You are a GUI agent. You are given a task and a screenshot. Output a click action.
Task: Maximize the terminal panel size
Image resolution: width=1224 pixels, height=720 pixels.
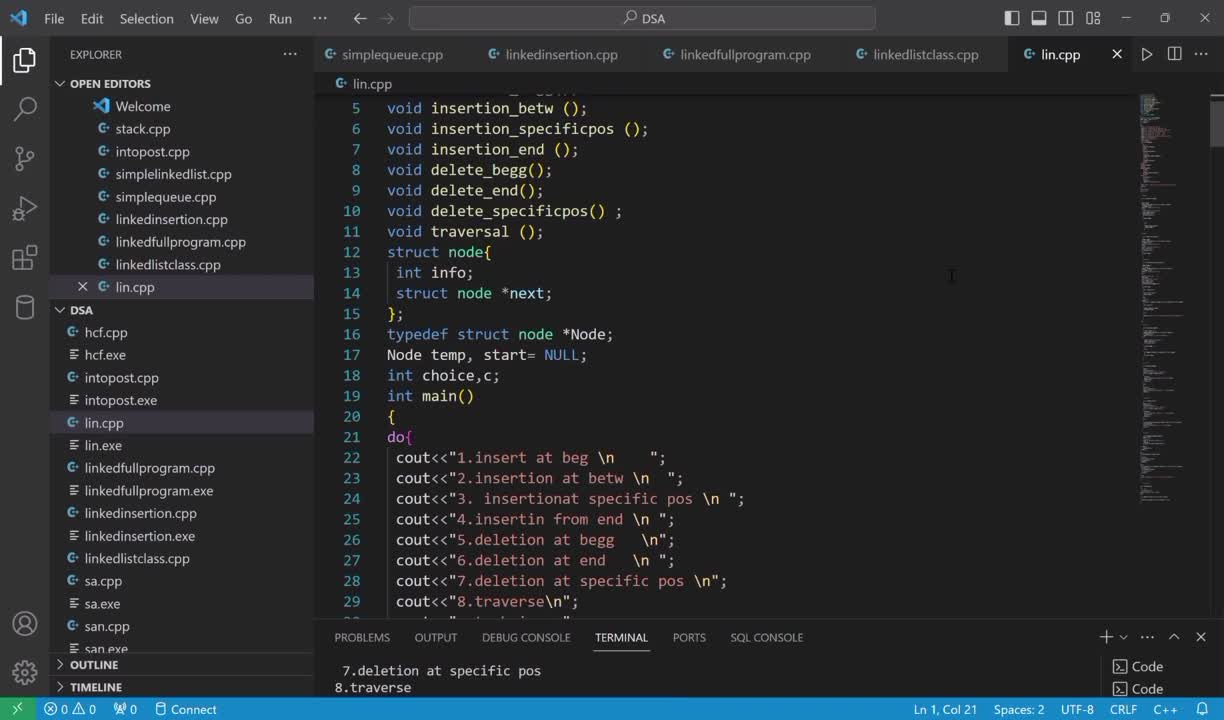coord(1175,637)
